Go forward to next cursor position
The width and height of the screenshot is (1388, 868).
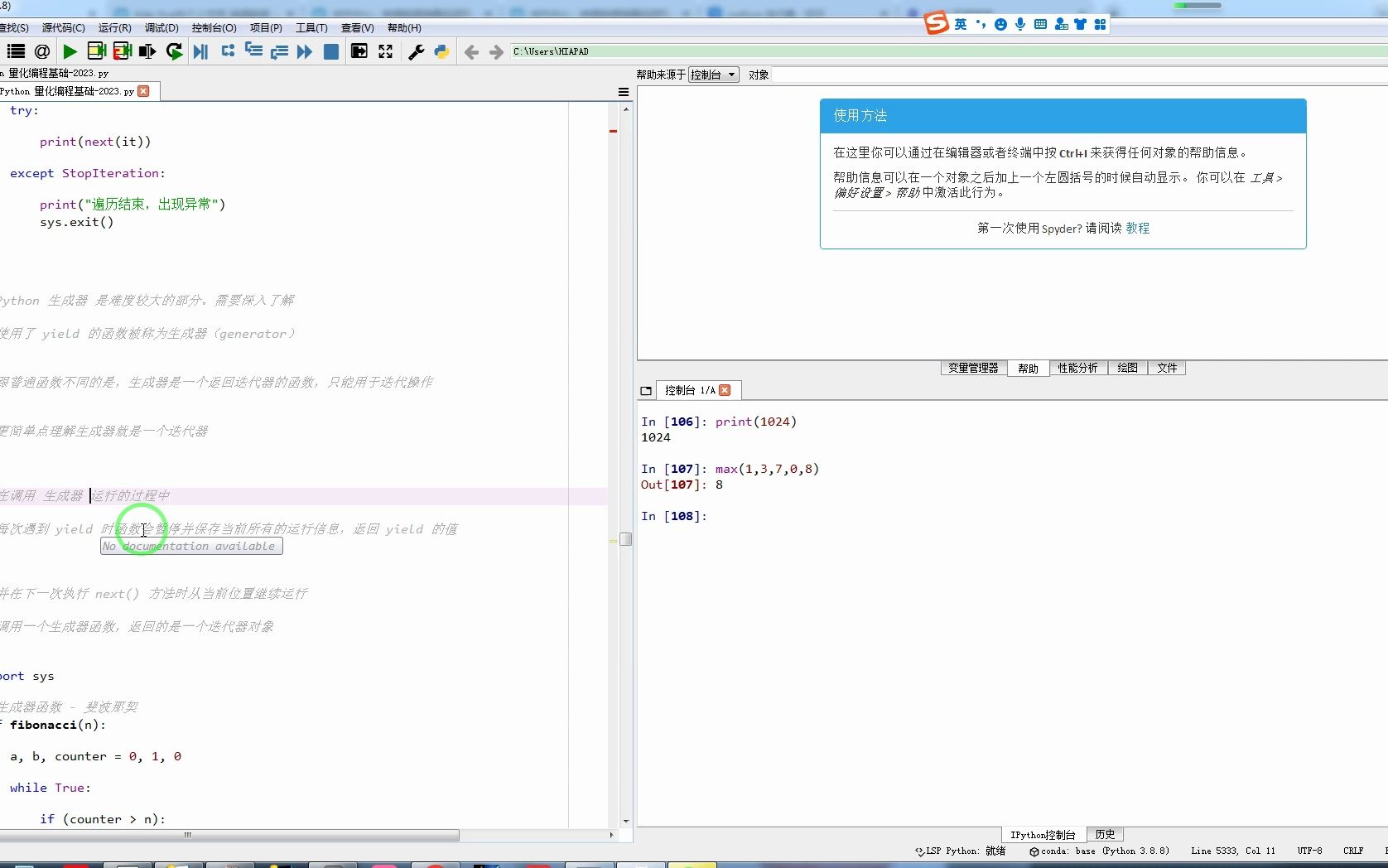(496, 52)
